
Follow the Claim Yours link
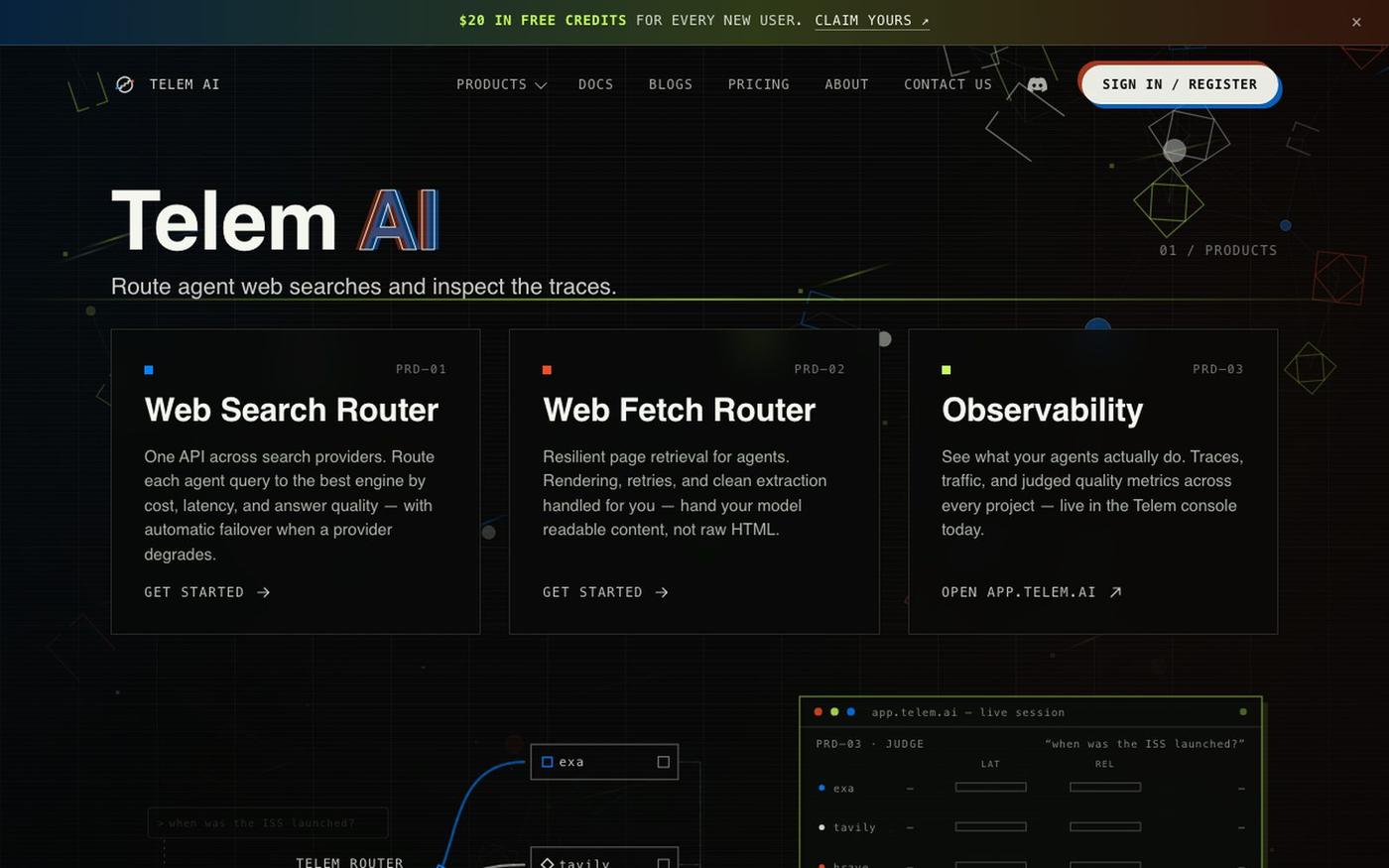[x=872, y=21]
